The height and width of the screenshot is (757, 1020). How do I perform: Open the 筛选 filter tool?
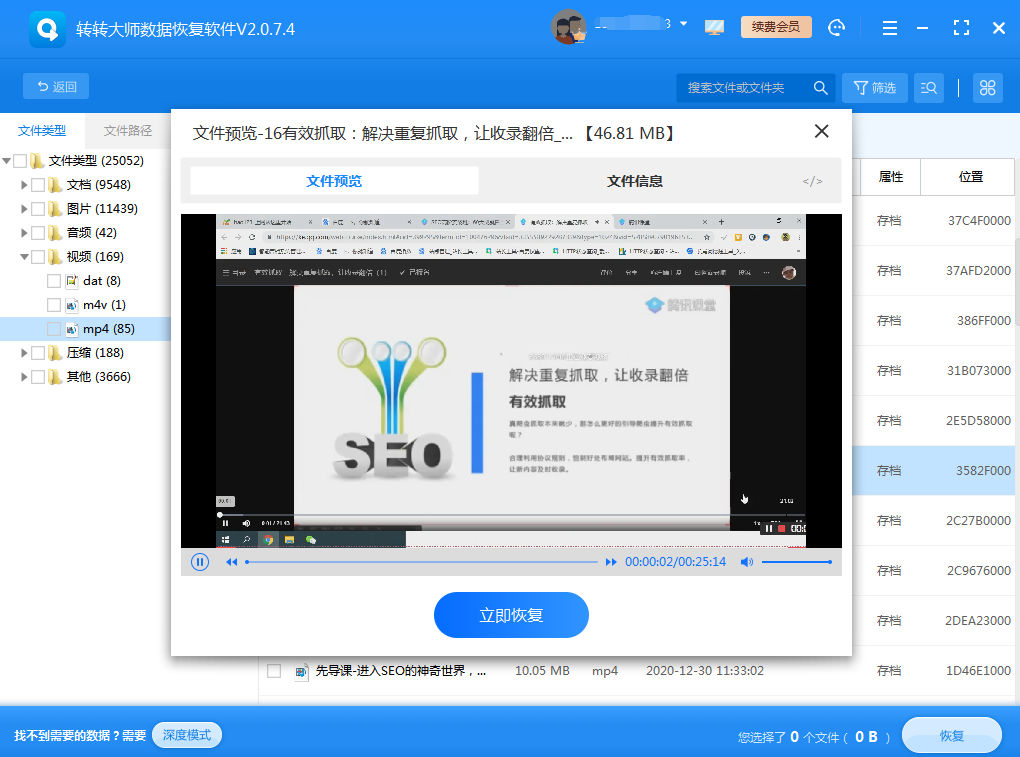tap(873, 87)
